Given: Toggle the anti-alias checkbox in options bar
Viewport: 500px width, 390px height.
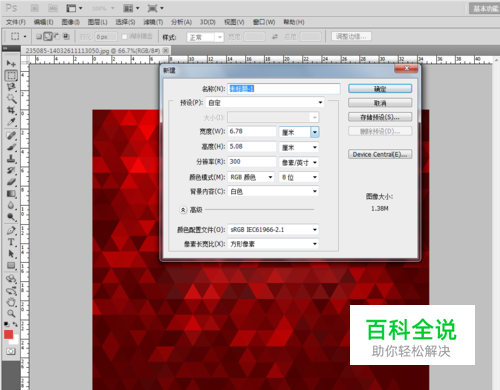Looking at the screenshot, I should tap(125, 37).
